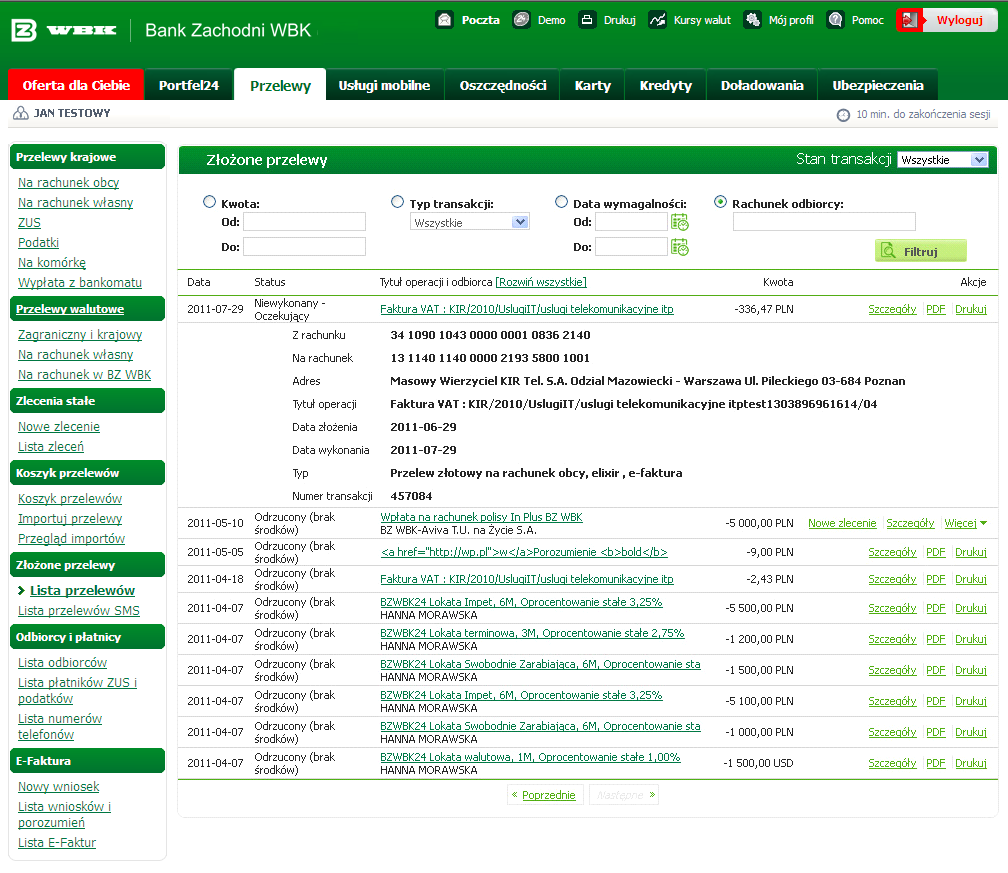Viewport: 1008px width, 873px height.
Task: Open the Doładowania tab
Action: click(x=762, y=85)
